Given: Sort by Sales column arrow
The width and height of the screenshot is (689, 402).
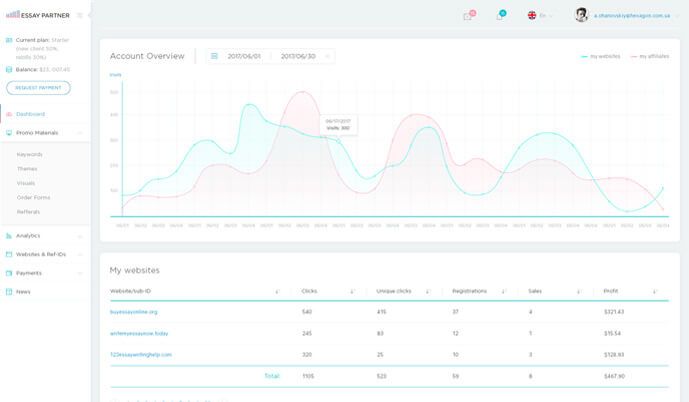Looking at the screenshot, I should 578,291.
